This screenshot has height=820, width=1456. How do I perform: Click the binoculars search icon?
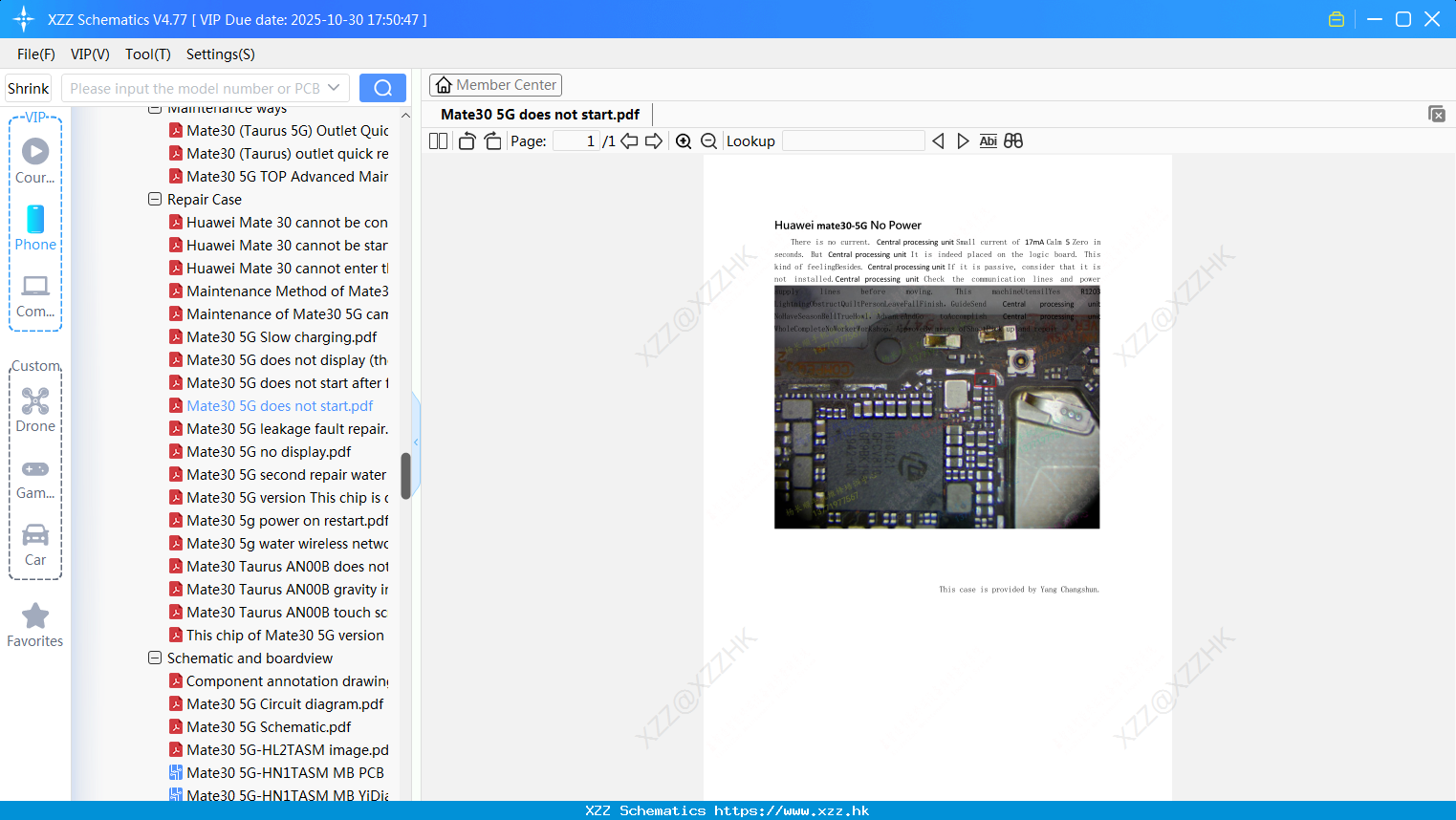pos(1013,140)
